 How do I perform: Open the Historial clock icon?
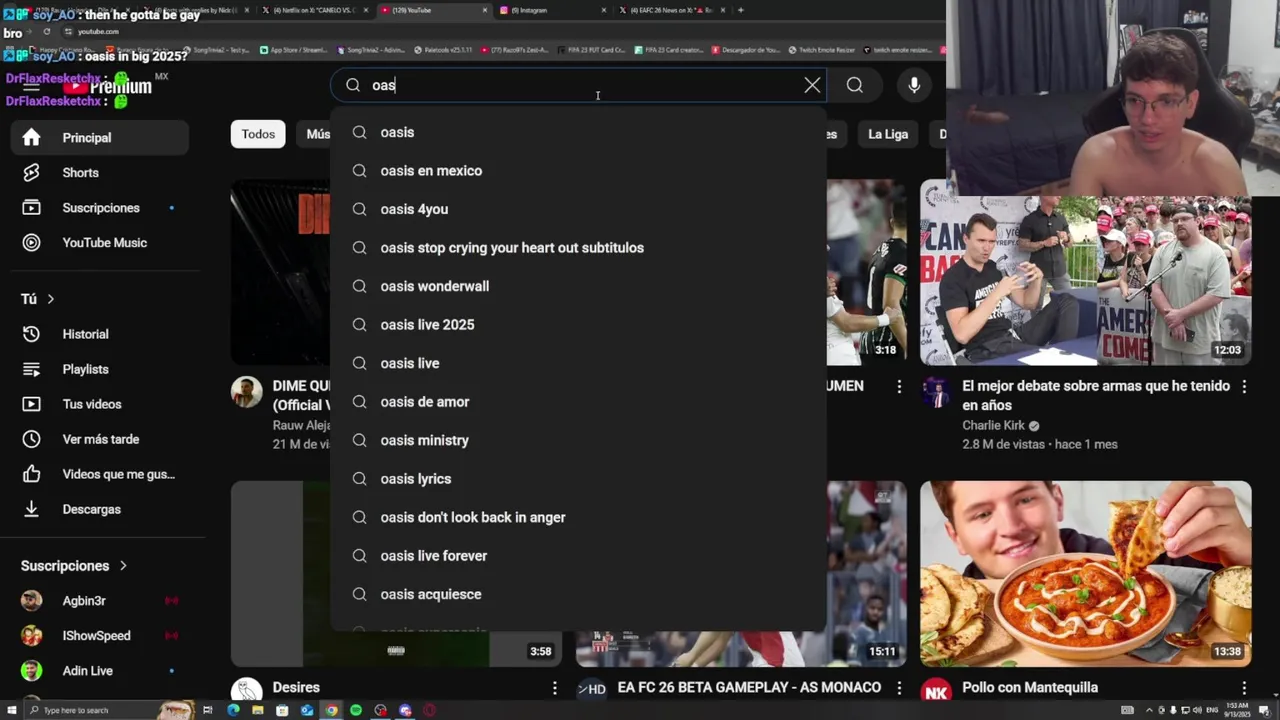31,334
